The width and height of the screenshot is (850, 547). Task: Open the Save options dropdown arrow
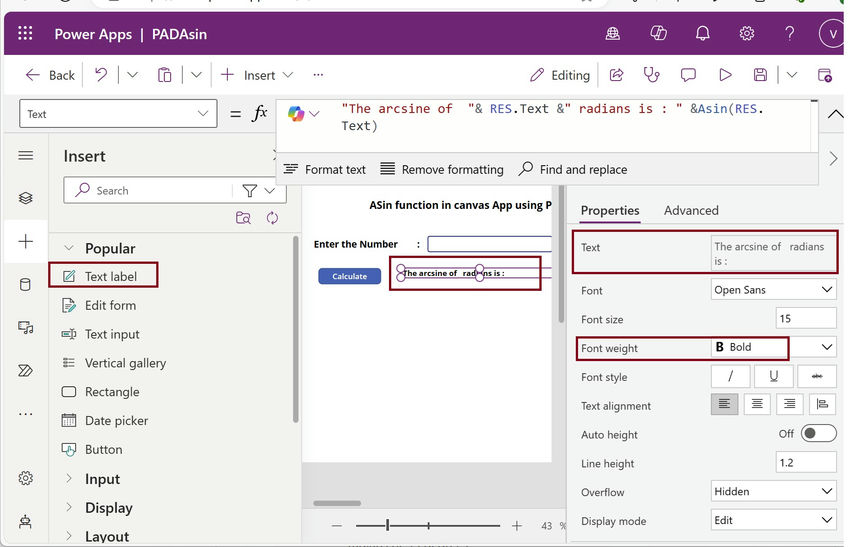[x=792, y=75]
